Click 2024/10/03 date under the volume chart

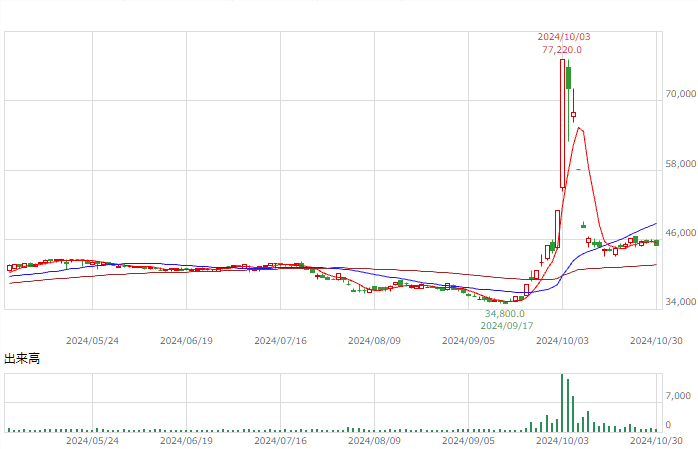[x=562, y=441]
